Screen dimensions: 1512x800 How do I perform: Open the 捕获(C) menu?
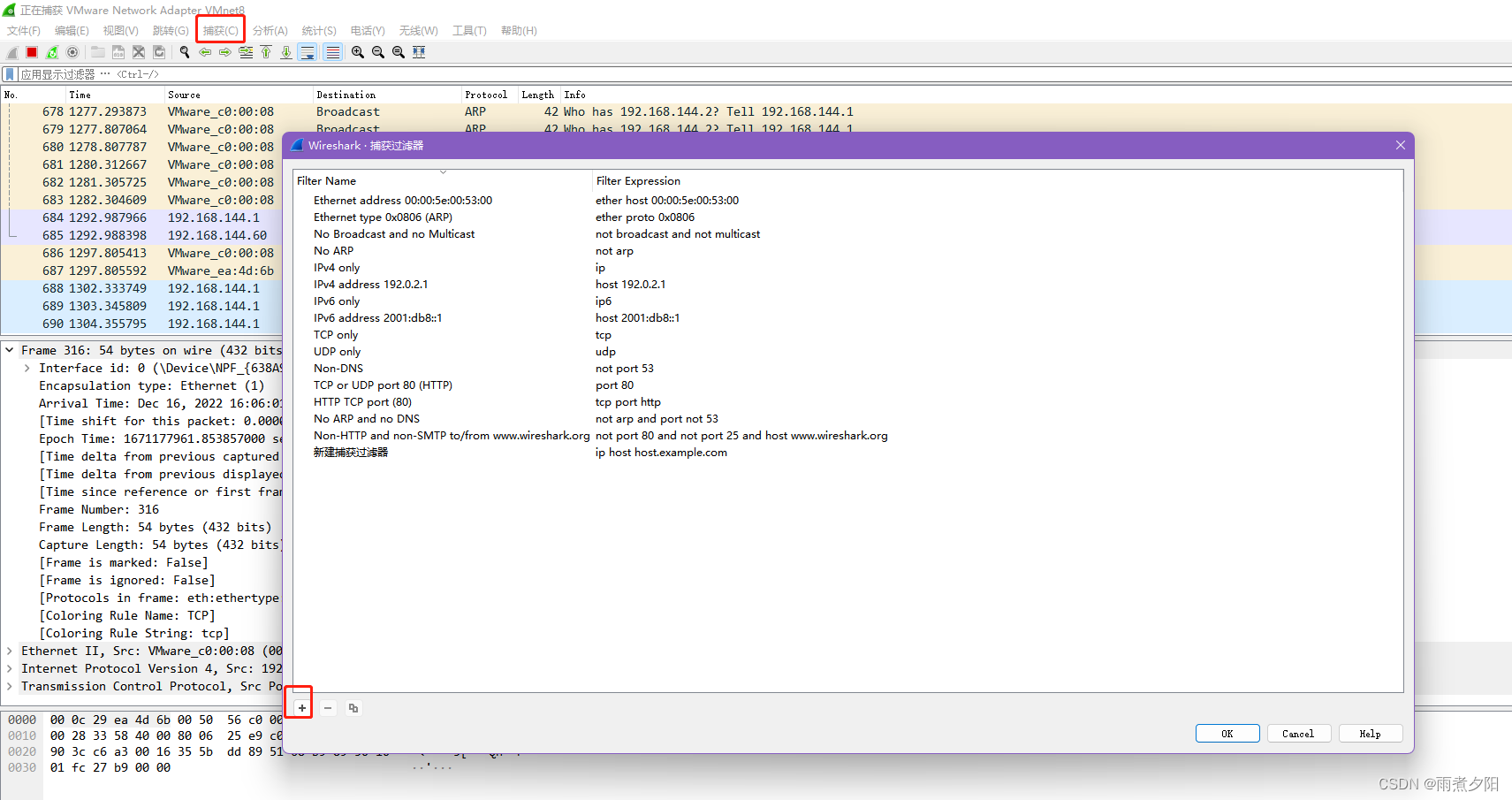click(221, 31)
